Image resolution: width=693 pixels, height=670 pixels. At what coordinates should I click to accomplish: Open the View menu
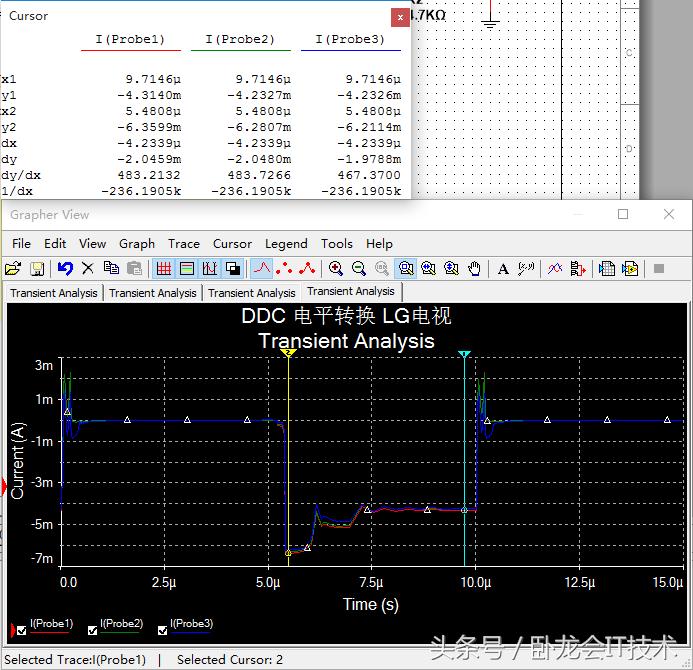click(x=92, y=244)
